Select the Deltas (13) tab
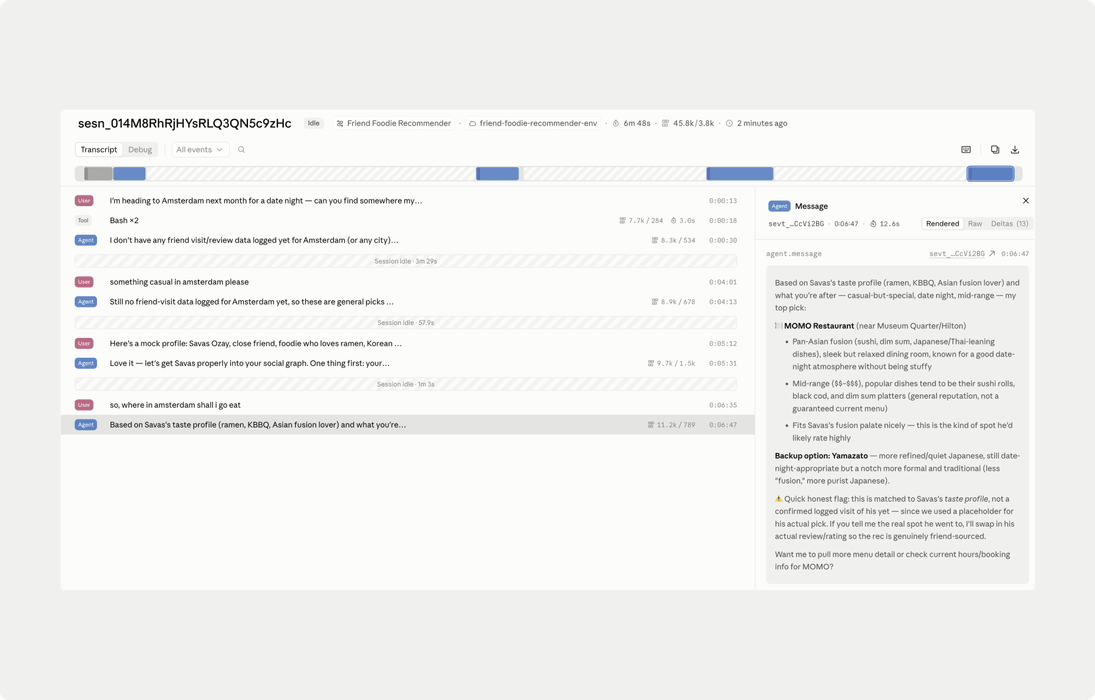Image resolution: width=1095 pixels, height=700 pixels. click(x=1009, y=224)
